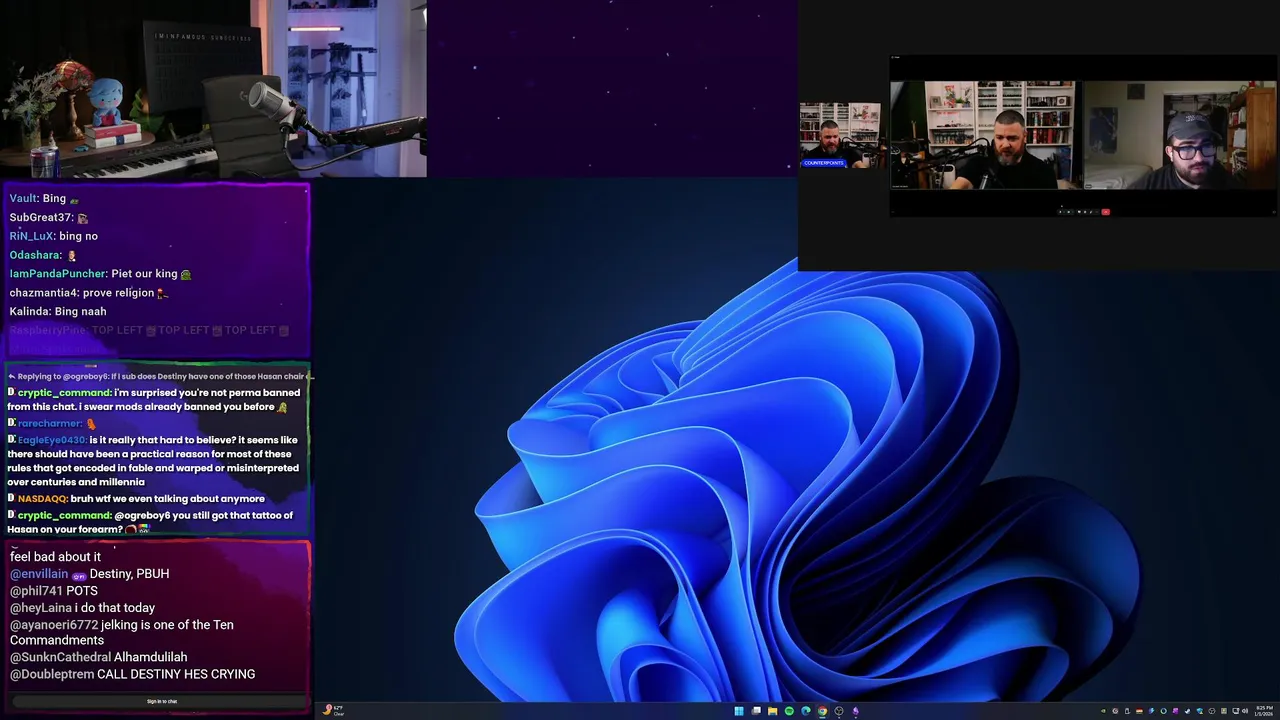Click the webcam feed showing the piano room
The height and width of the screenshot is (720, 1280).
[213, 88]
